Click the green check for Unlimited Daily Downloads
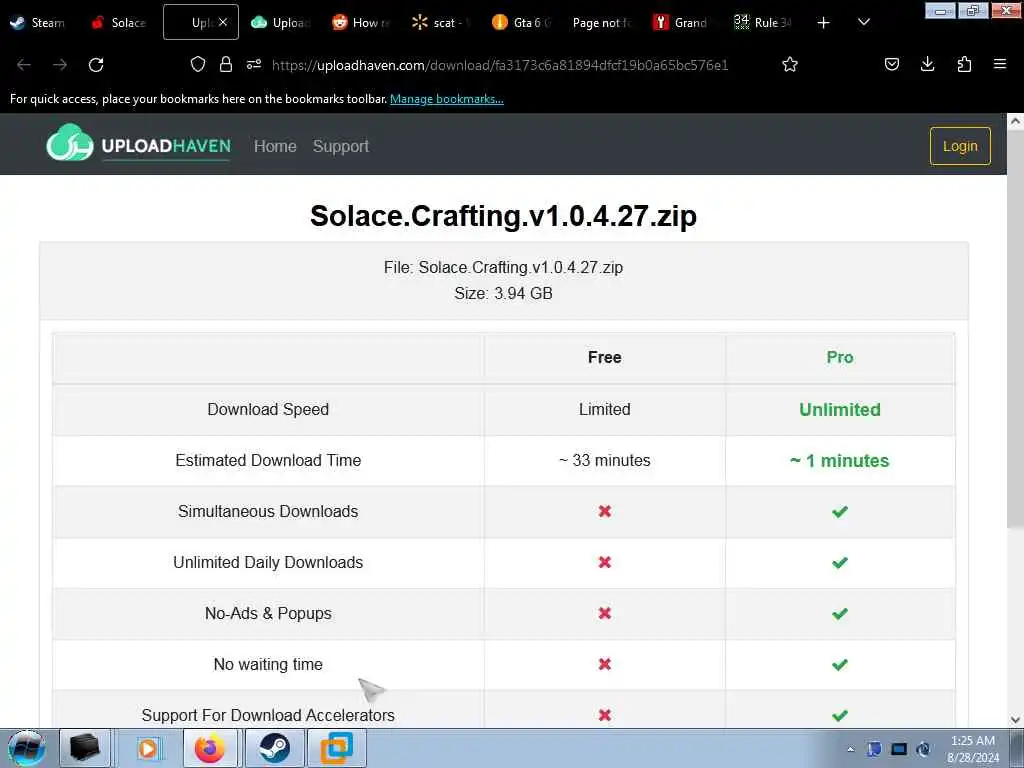The height and width of the screenshot is (768, 1024). (840, 562)
